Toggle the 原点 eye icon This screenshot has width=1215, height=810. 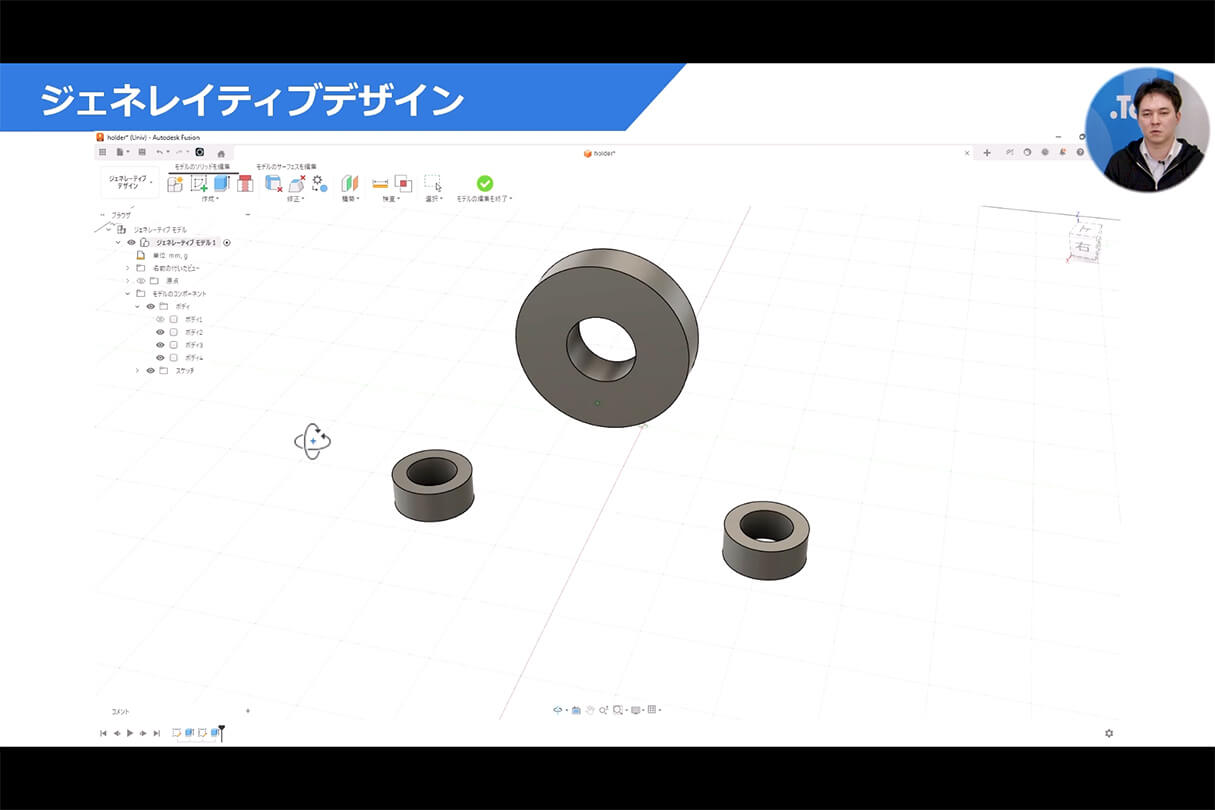(141, 281)
